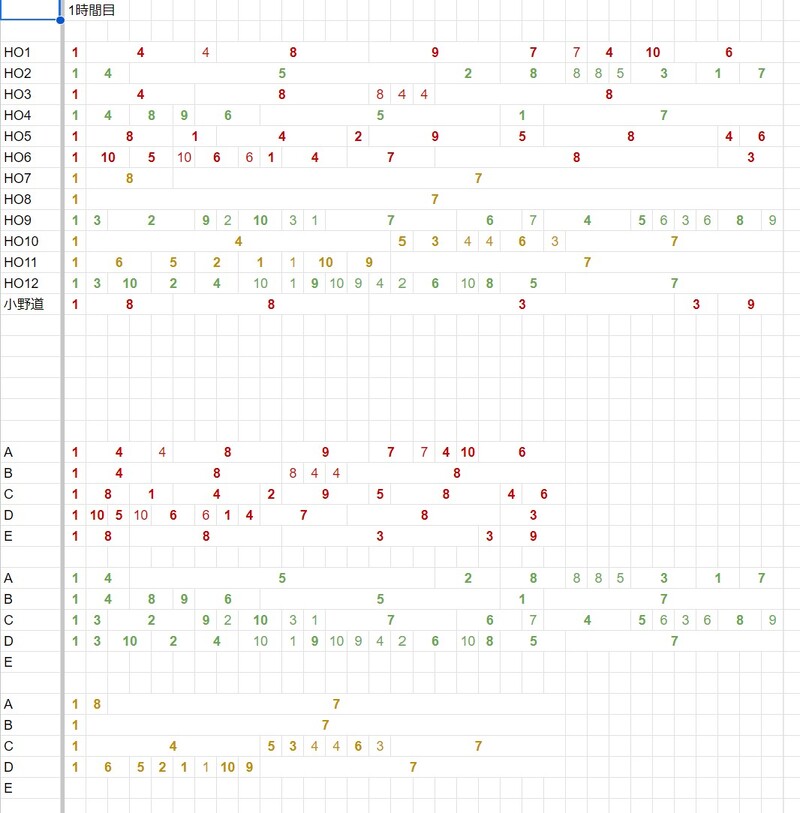800x813 pixels.
Task: Click the 2 in yellow group row D
Action: [x=162, y=767]
